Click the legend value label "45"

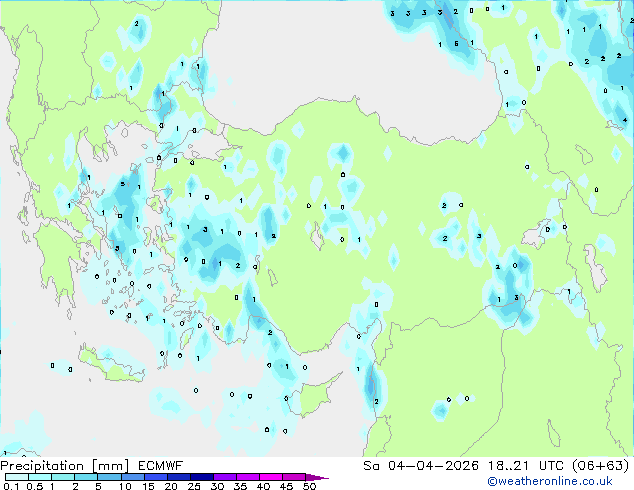[286, 486]
